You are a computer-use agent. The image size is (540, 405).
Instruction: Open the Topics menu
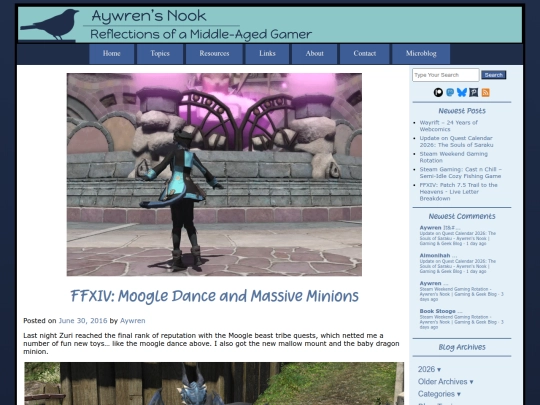coord(160,54)
